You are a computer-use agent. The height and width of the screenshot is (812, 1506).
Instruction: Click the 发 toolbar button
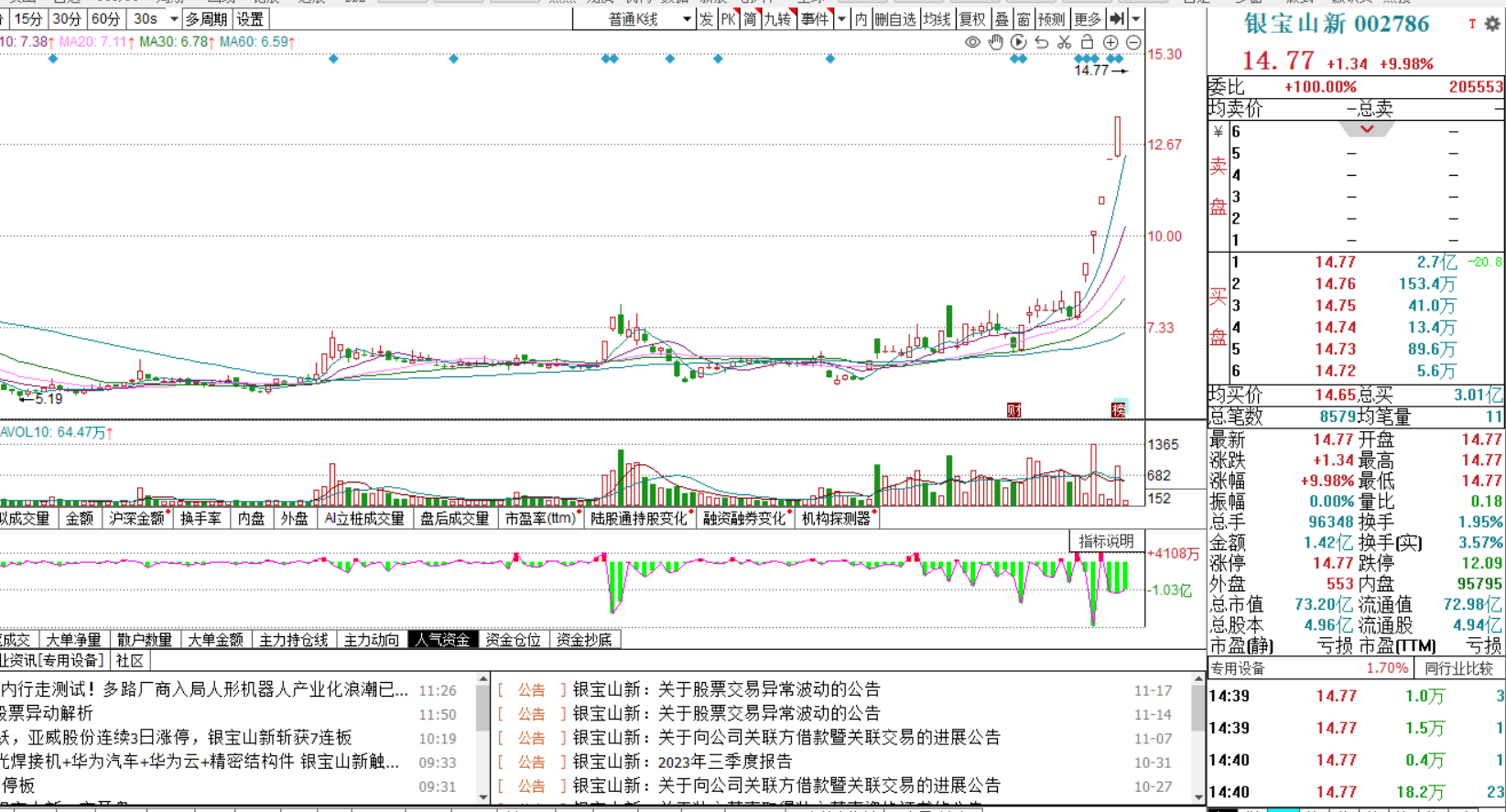[706, 18]
